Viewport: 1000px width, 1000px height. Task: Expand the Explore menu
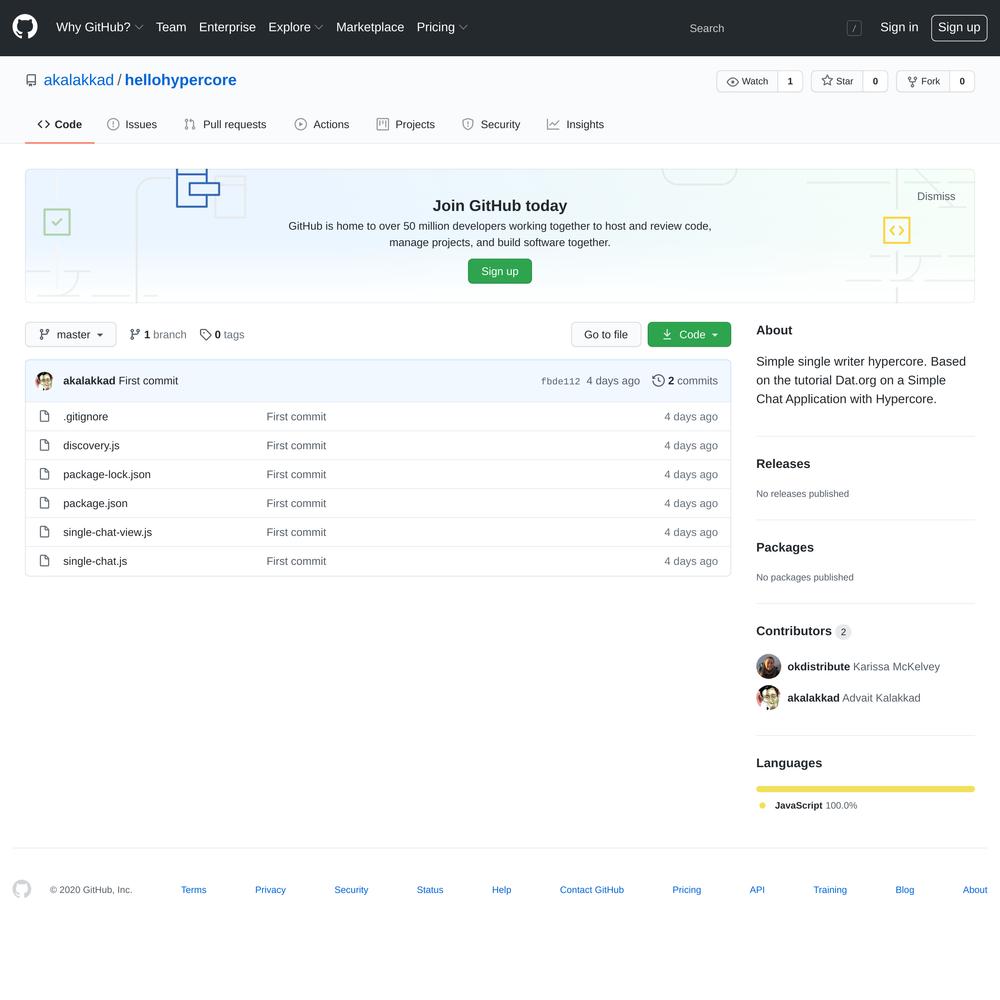coord(296,27)
